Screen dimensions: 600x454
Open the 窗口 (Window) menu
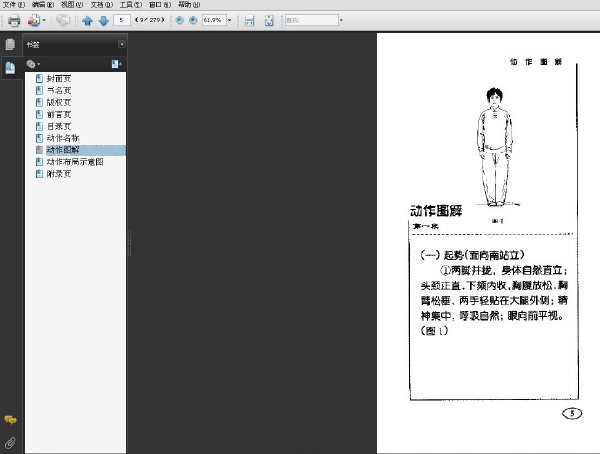(x=160, y=5)
